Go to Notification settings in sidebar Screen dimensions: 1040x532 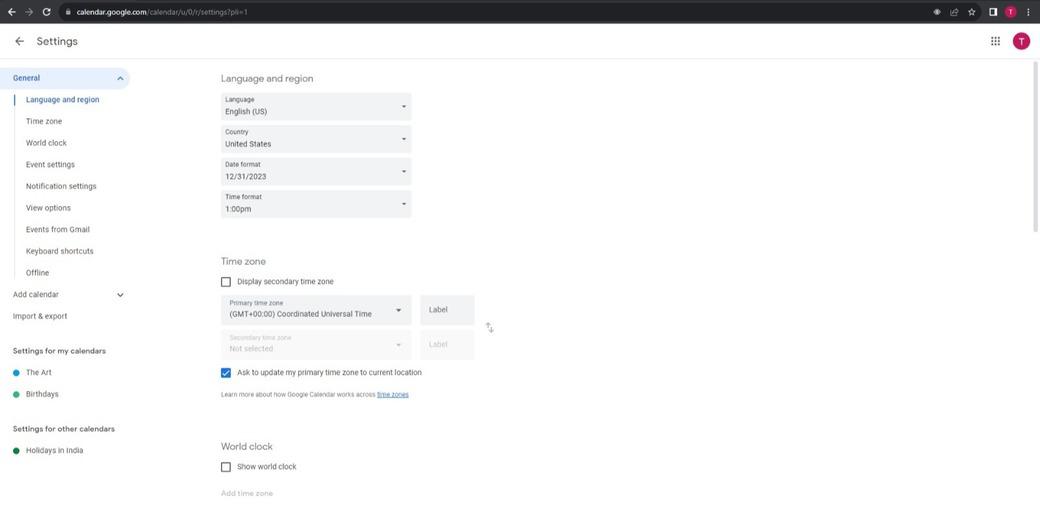(61, 186)
